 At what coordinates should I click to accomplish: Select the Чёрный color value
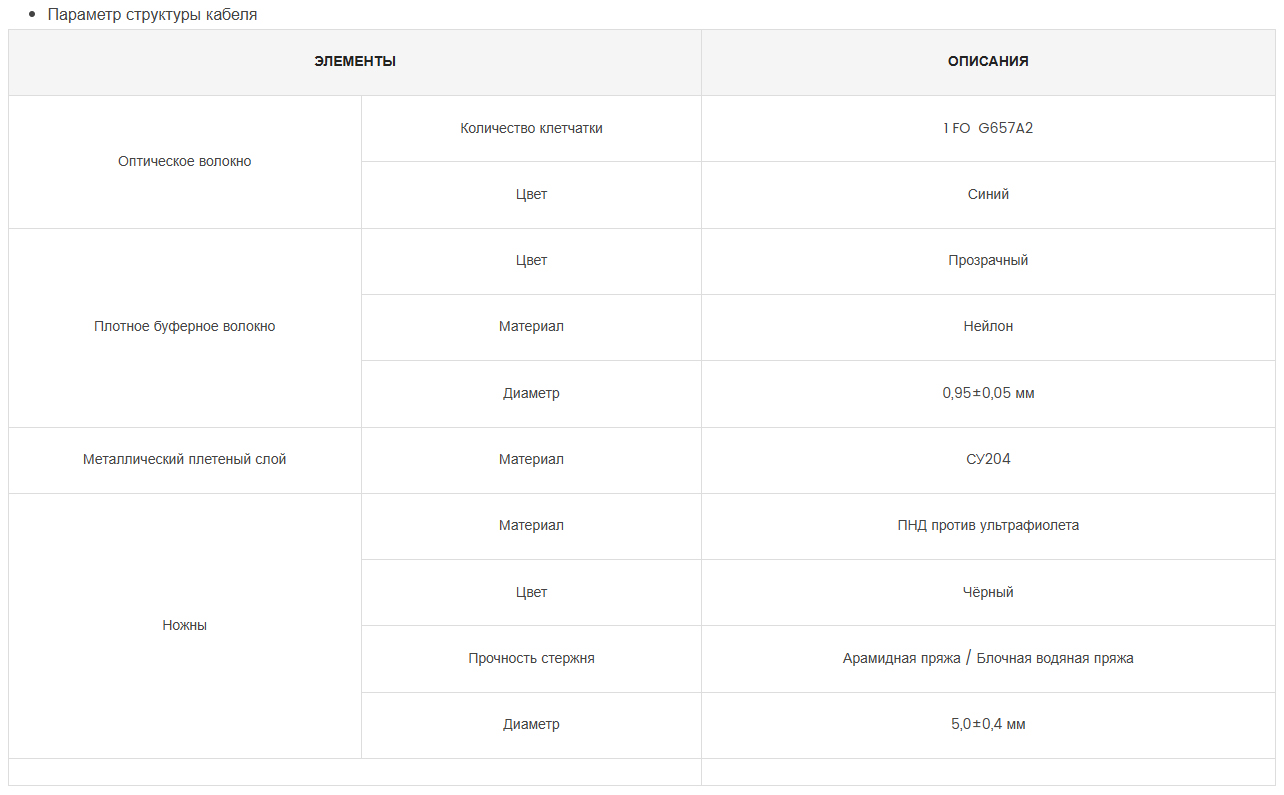pyautogui.click(x=988, y=593)
